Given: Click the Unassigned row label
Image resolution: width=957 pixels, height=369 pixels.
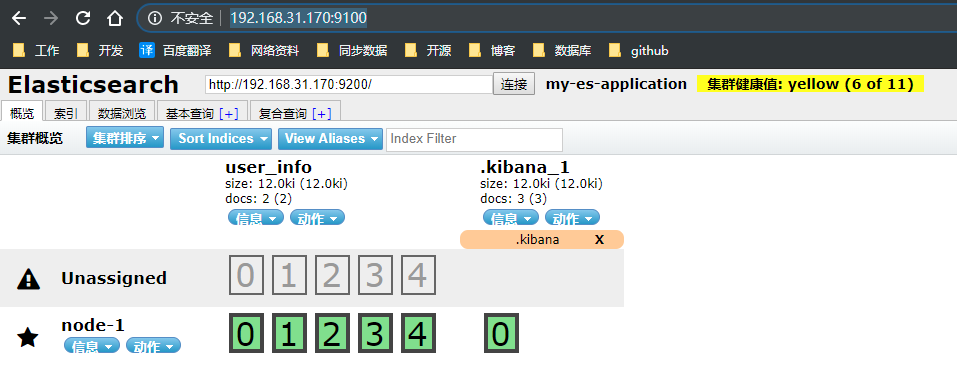Looking at the screenshot, I should [114, 278].
